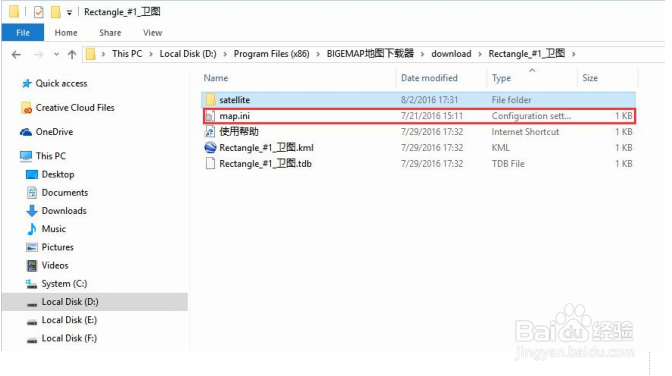Go to BIGEMAP地图下载器 breadcrumb folder
This screenshot has height=376, width=672.
point(370,54)
